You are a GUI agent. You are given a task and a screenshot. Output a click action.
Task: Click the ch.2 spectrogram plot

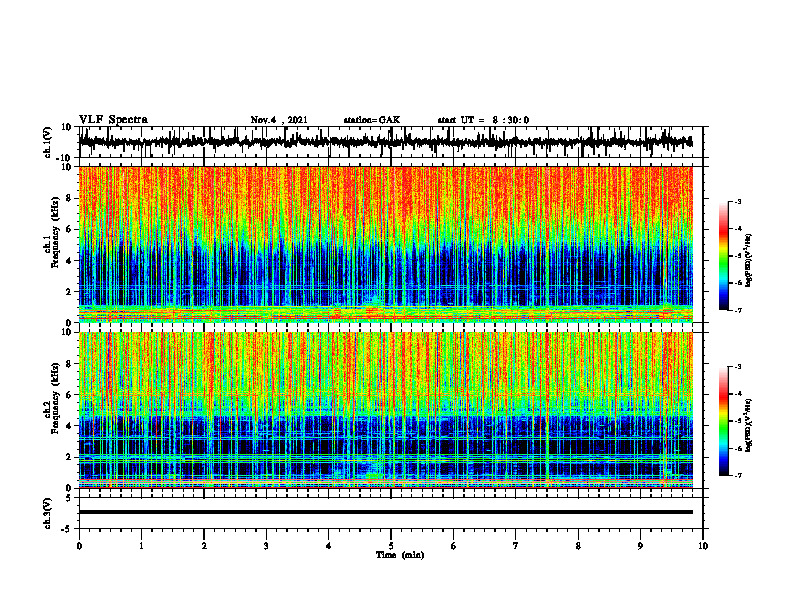[x=386, y=410]
